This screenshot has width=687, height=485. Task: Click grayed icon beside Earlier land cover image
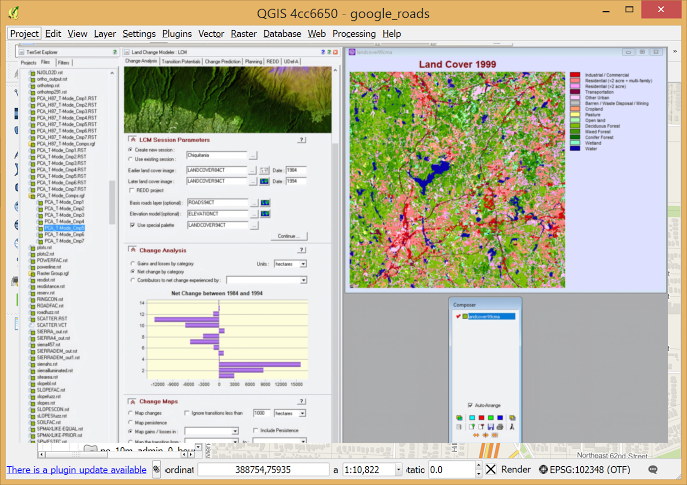tap(264, 170)
